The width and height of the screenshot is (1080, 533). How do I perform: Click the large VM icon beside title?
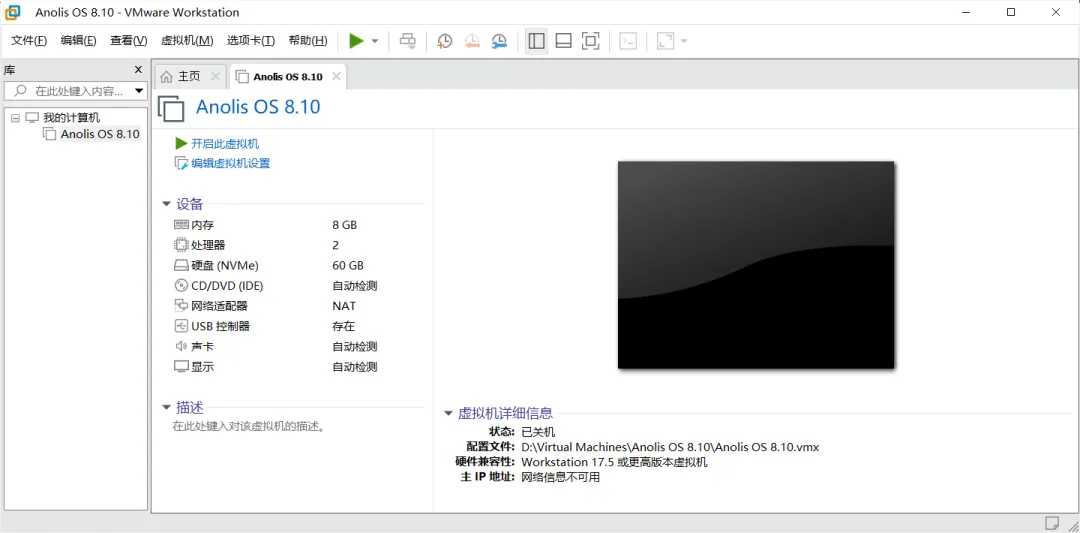pos(172,108)
